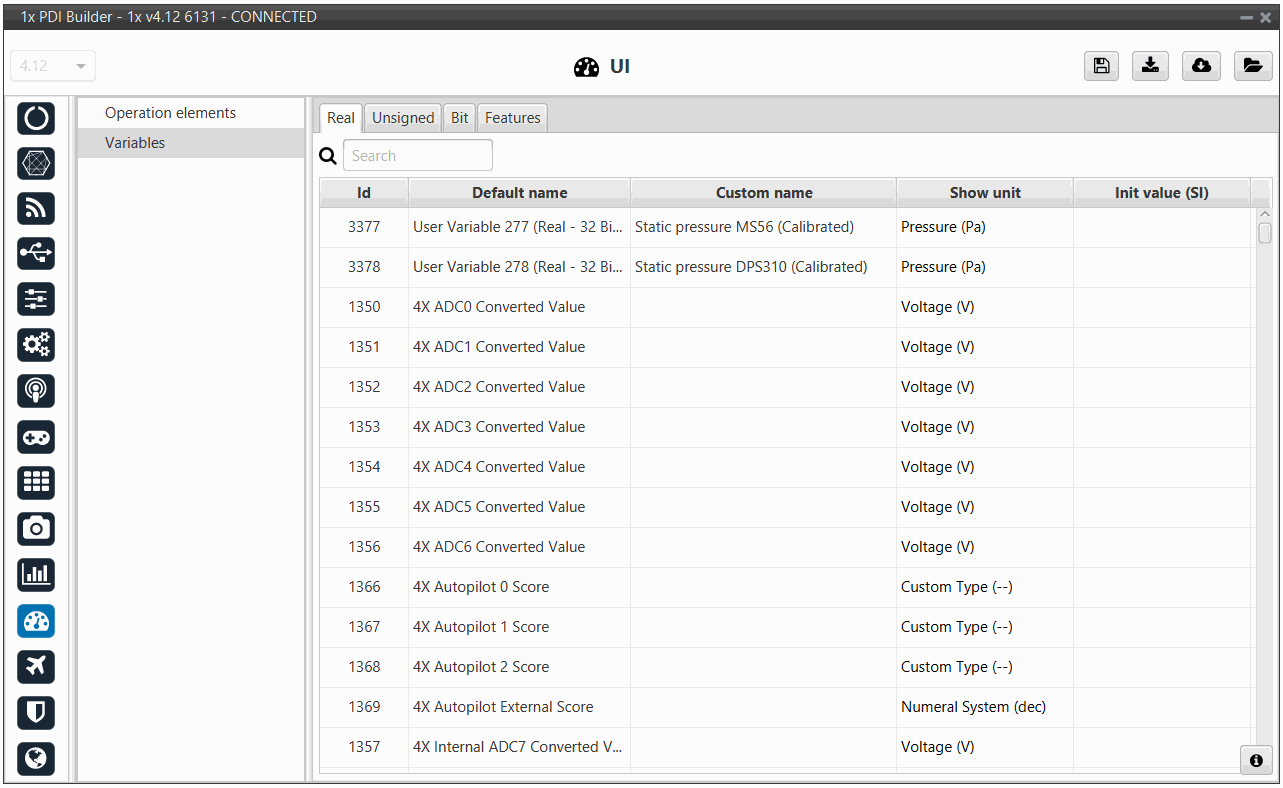Select the RSS signal sidebar icon
Image resolution: width=1283 pixels, height=788 pixels.
[x=36, y=208]
